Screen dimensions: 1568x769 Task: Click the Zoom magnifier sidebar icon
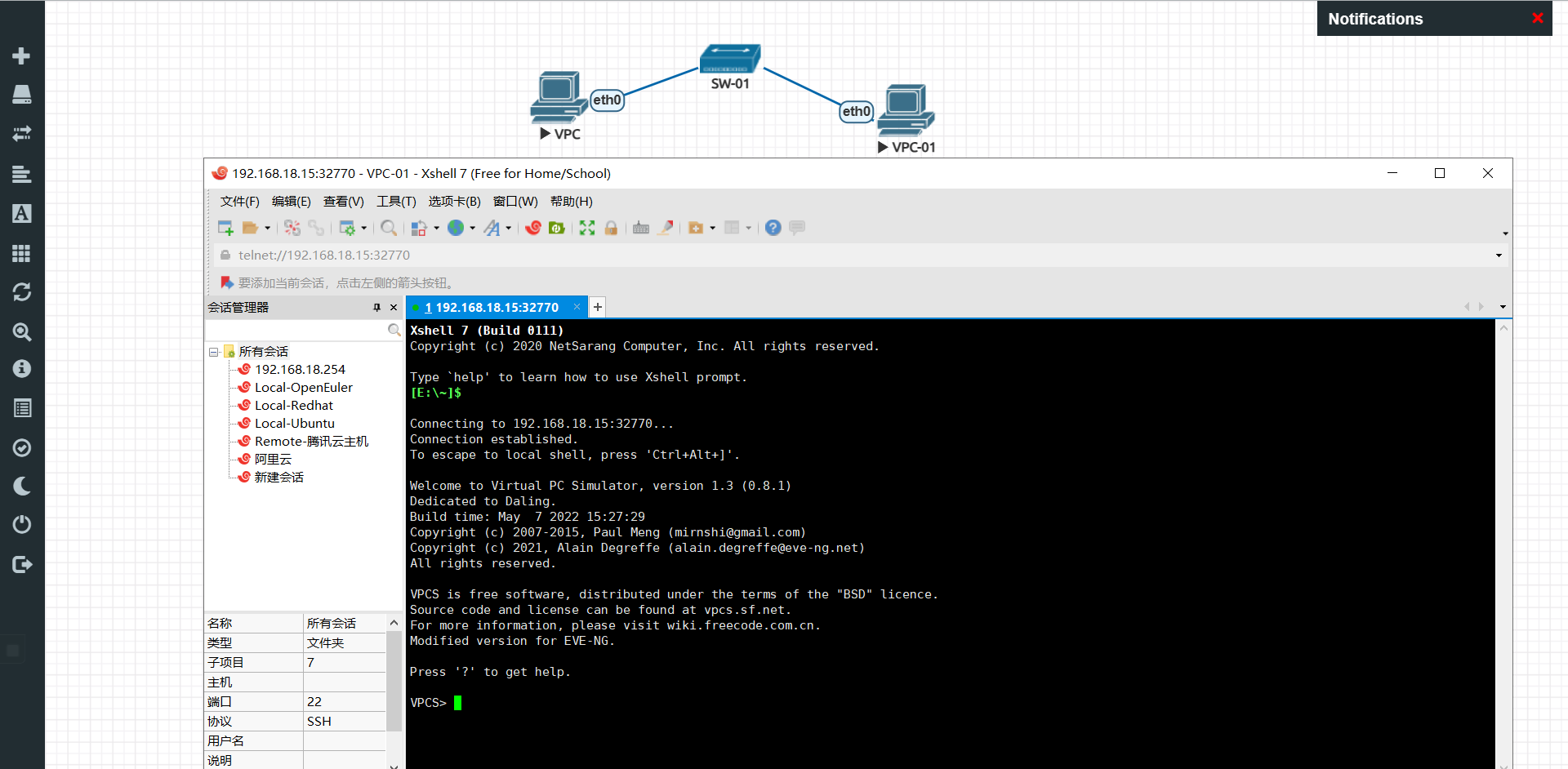pyautogui.click(x=22, y=331)
